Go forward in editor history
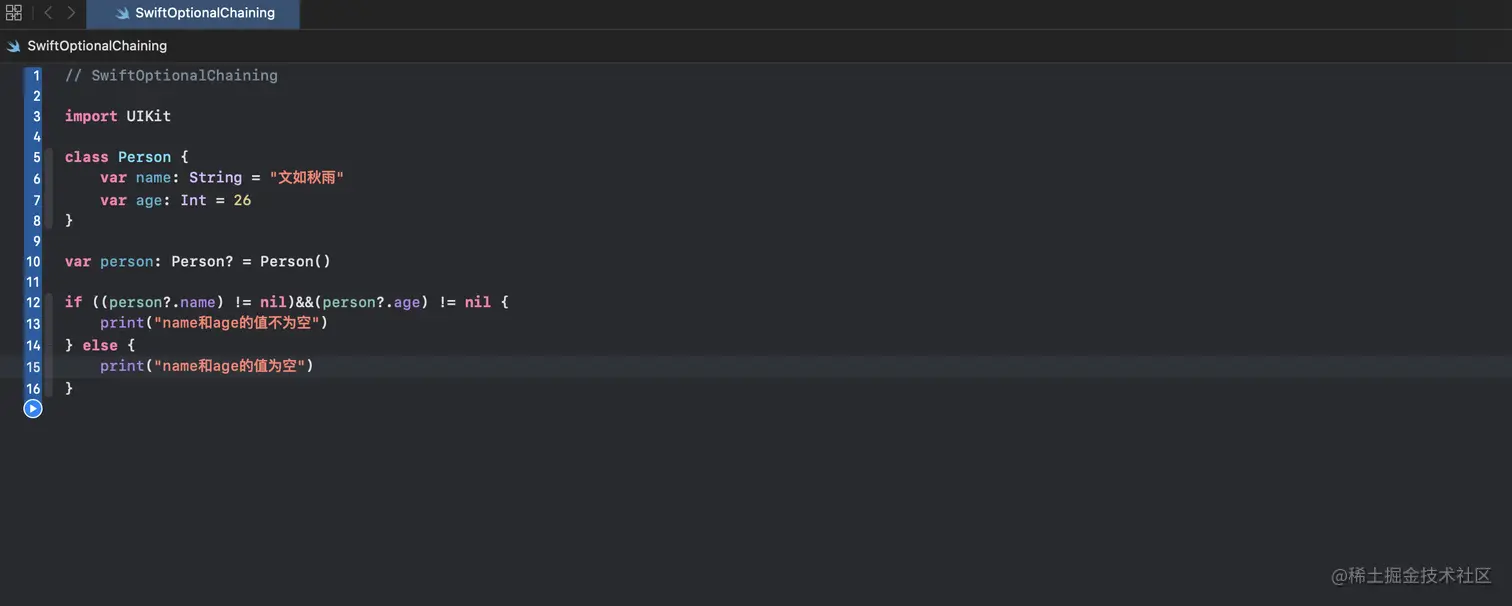1512x606 pixels. coord(71,13)
